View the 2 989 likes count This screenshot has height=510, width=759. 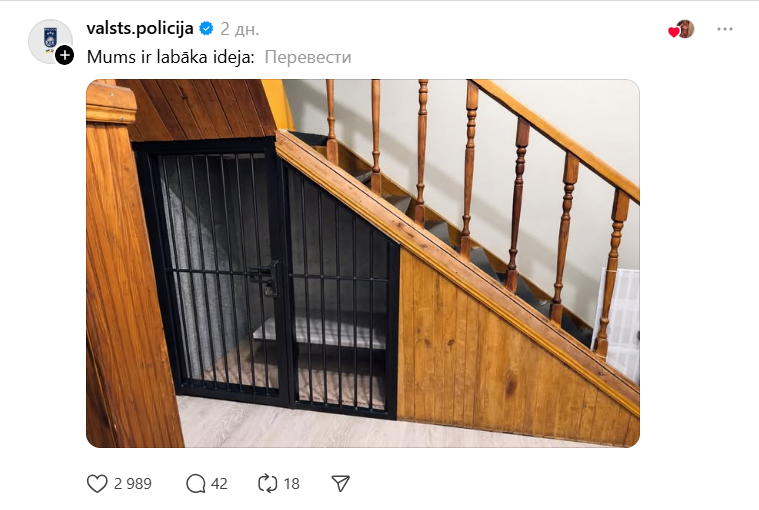[x=133, y=483]
